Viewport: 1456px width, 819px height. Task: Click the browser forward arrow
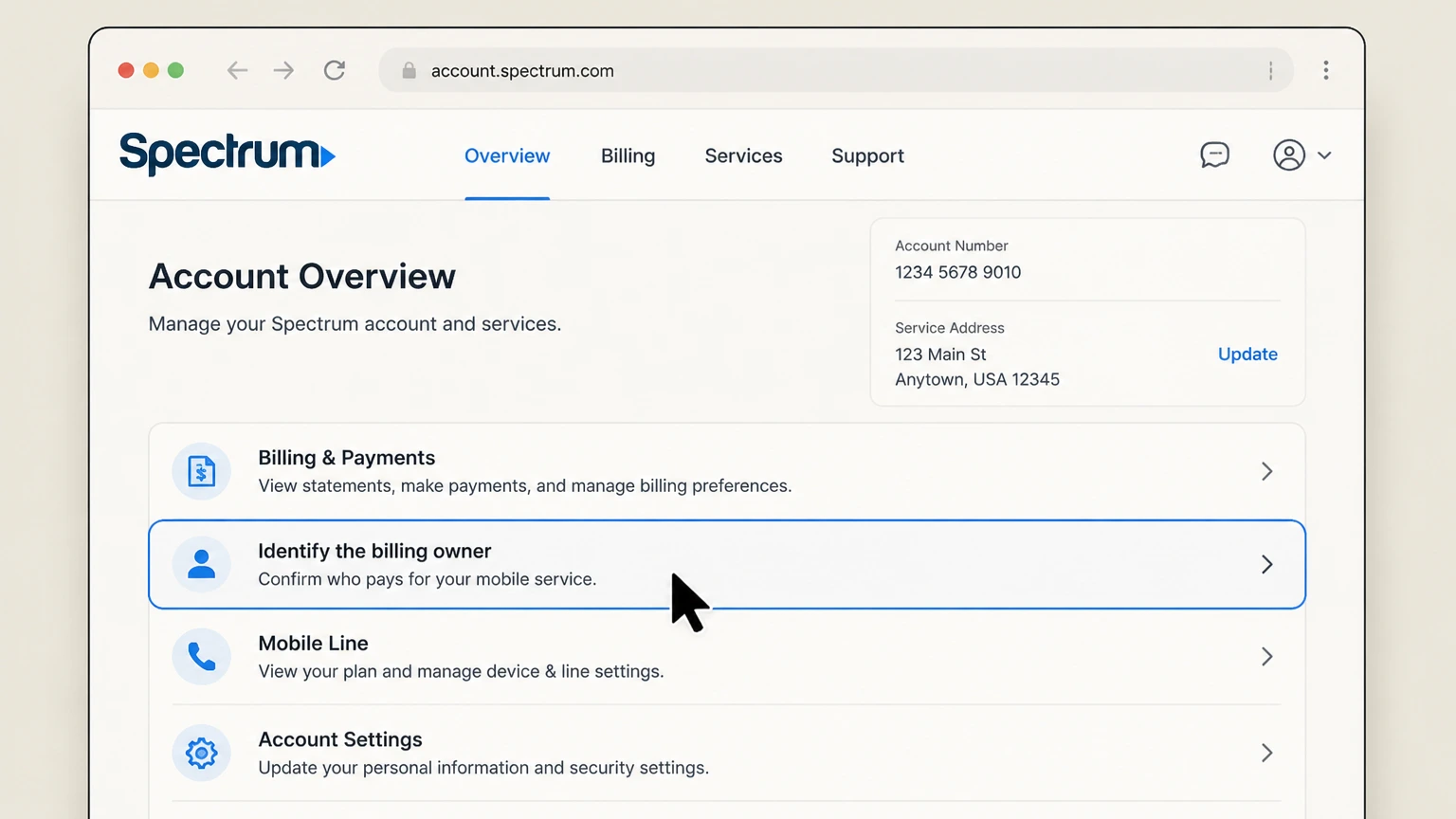[x=283, y=70]
